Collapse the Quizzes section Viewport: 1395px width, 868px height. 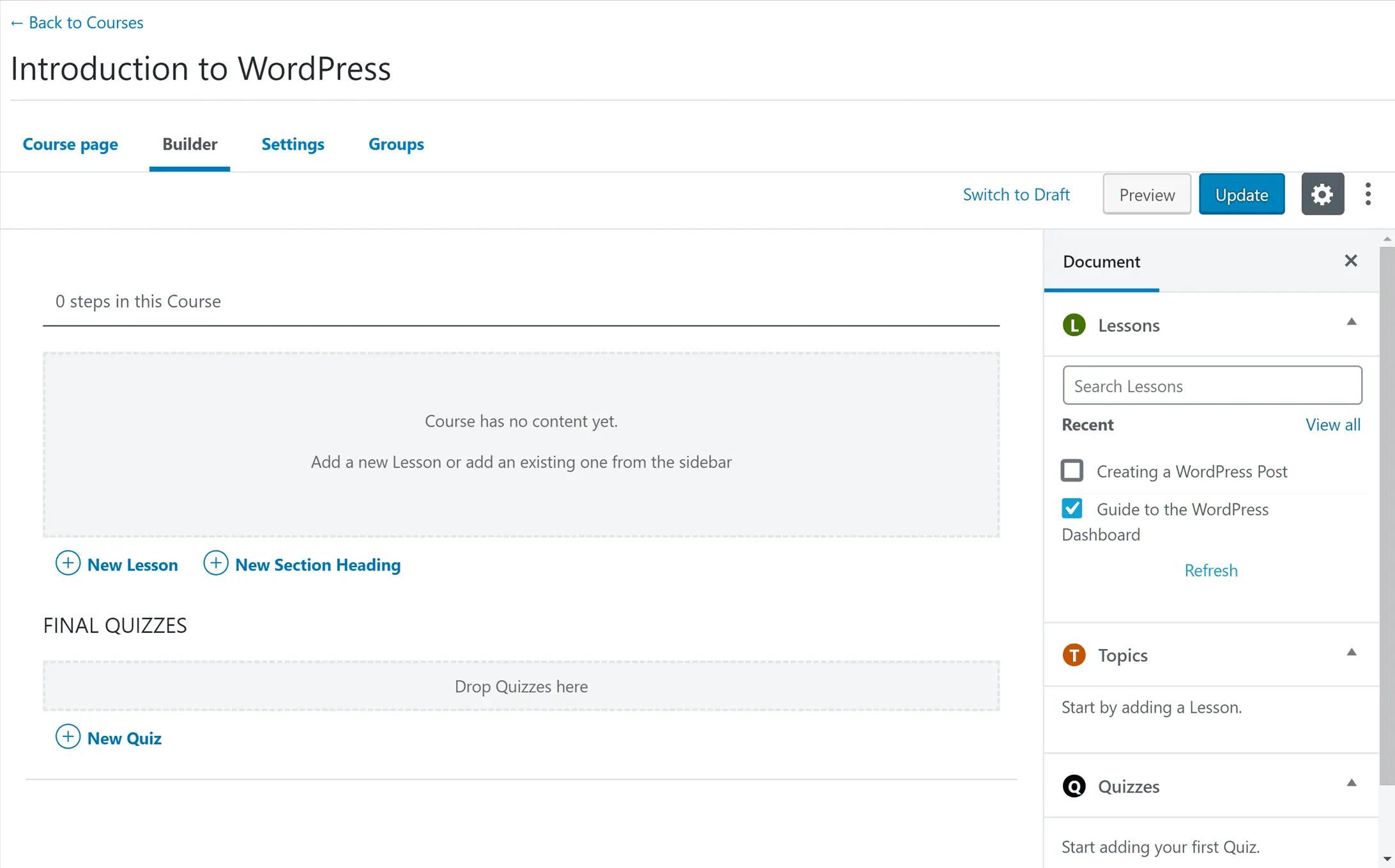[x=1351, y=783]
